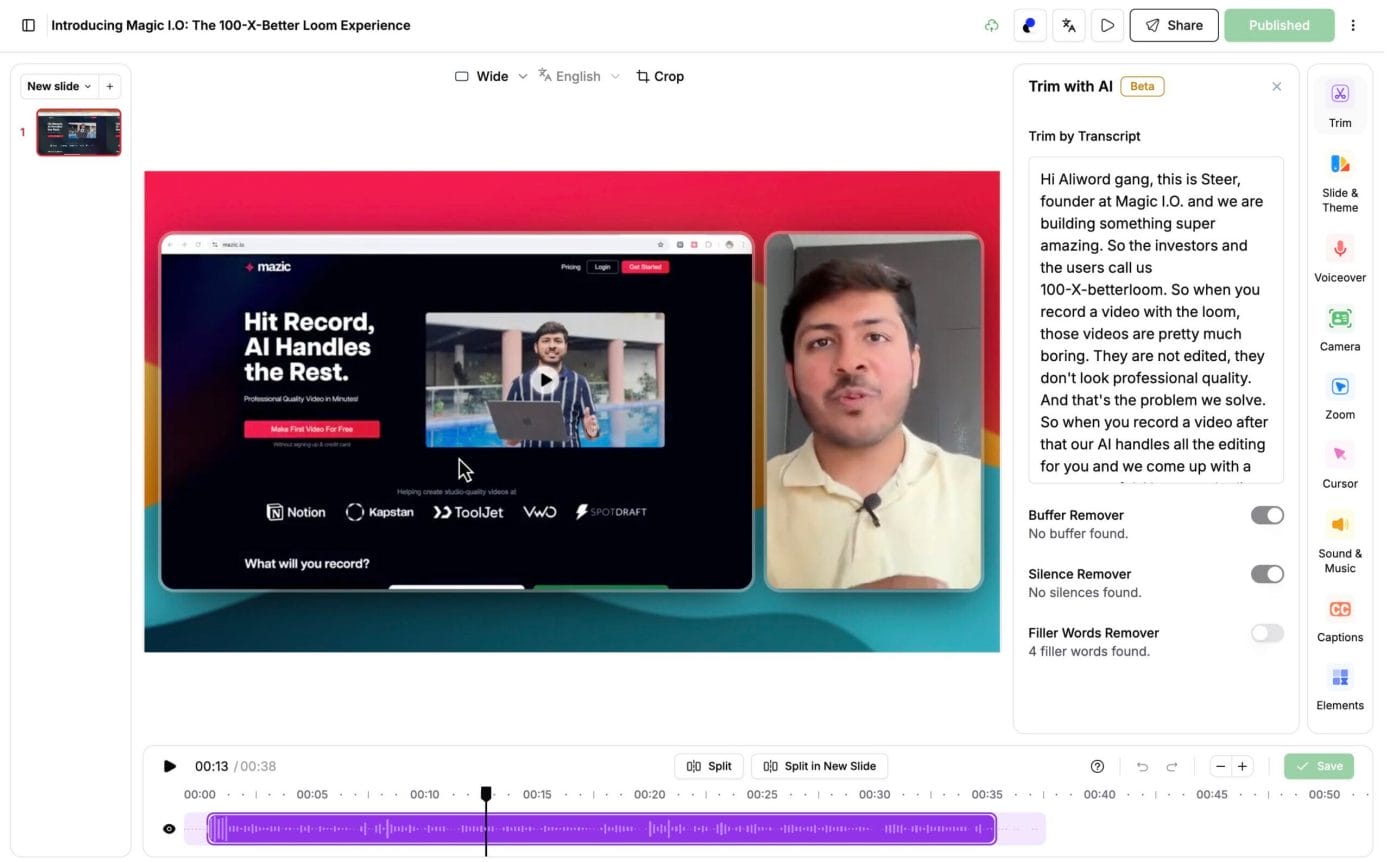
Task: Open the Captions tool
Action: click(1339, 619)
